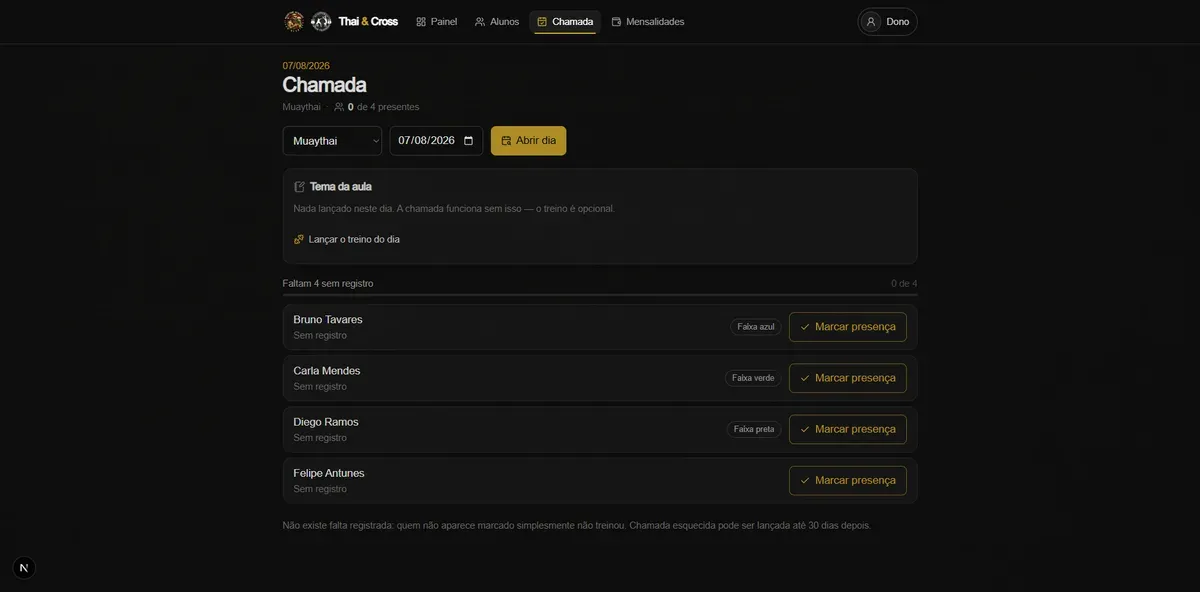This screenshot has height=592, width=1200.
Task: Click the Faixa preta badge
Action: [x=754, y=429]
